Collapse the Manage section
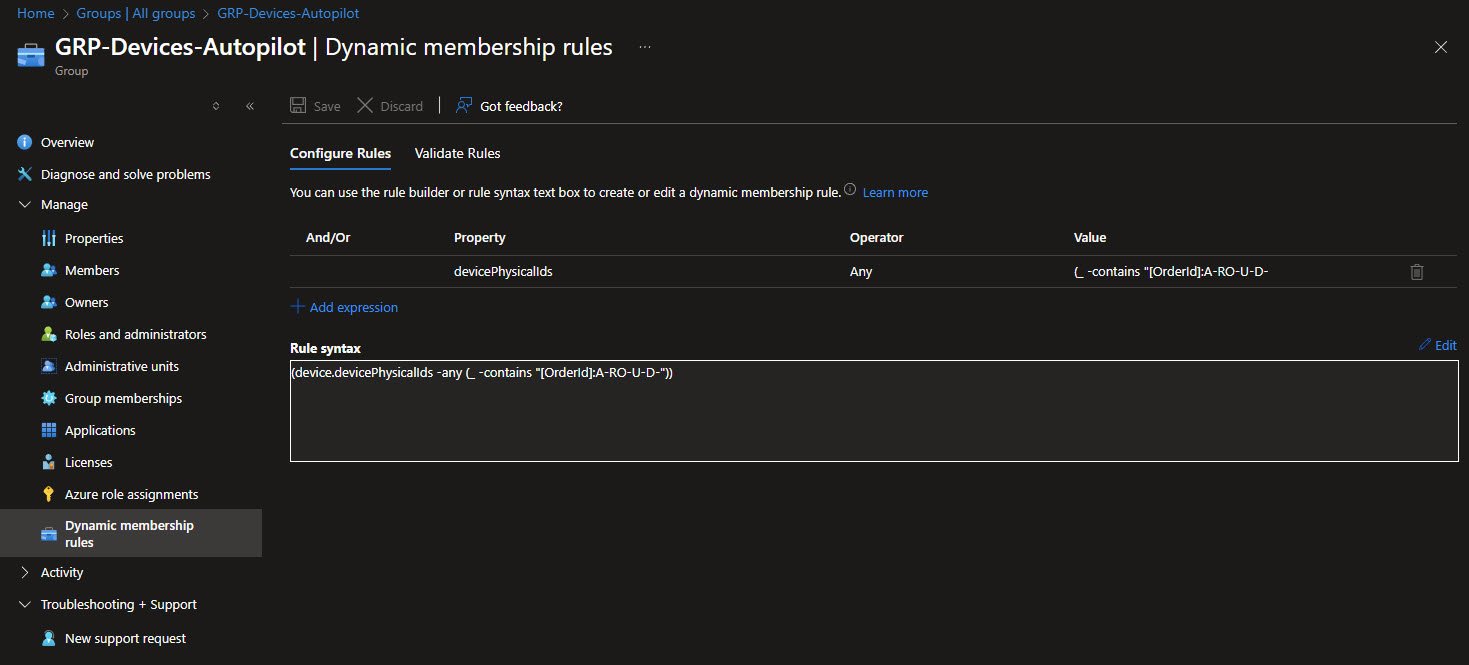Image resolution: width=1469 pixels, height=665 pixels. [25, 205]
